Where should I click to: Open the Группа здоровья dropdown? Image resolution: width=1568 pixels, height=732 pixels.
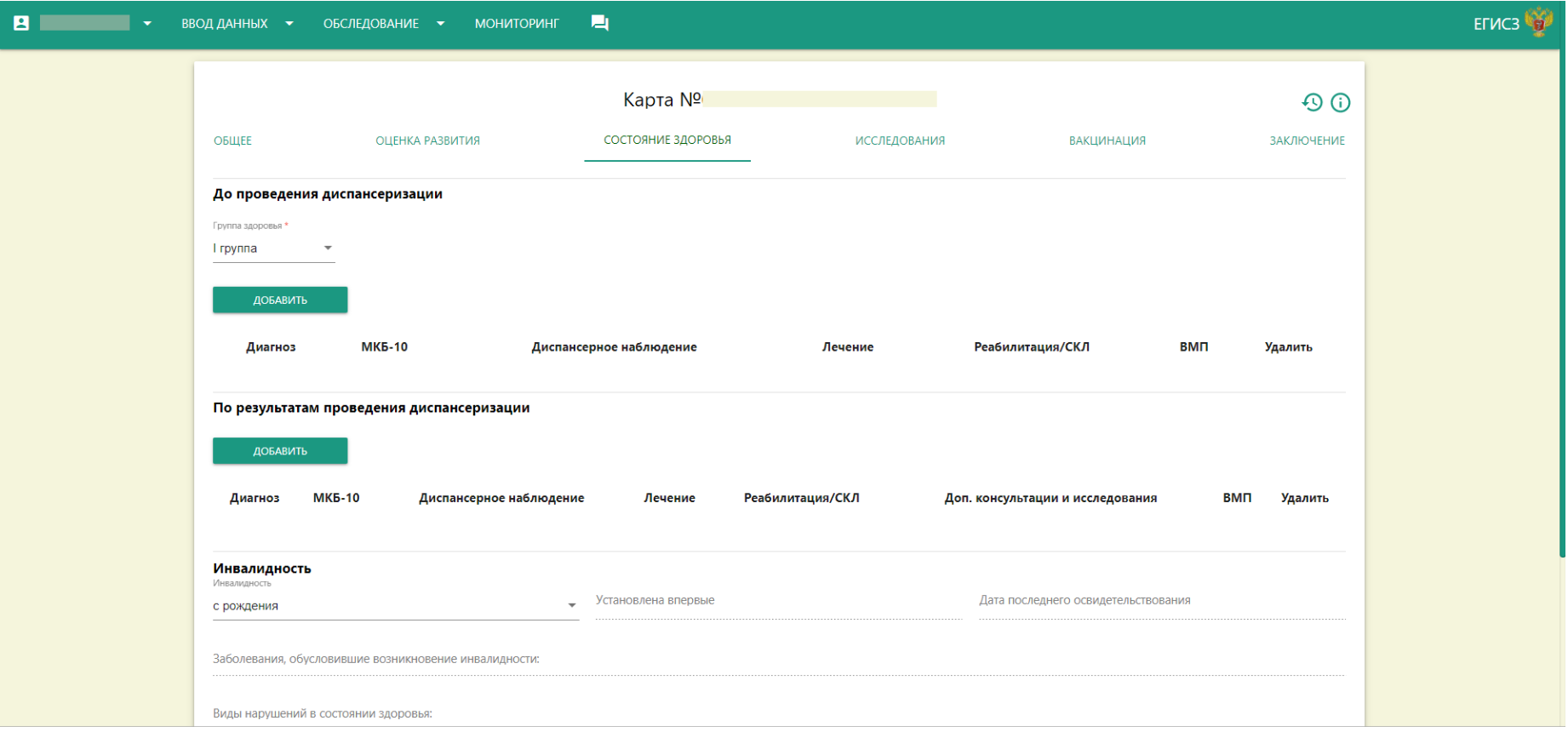[x=273, y=249]
